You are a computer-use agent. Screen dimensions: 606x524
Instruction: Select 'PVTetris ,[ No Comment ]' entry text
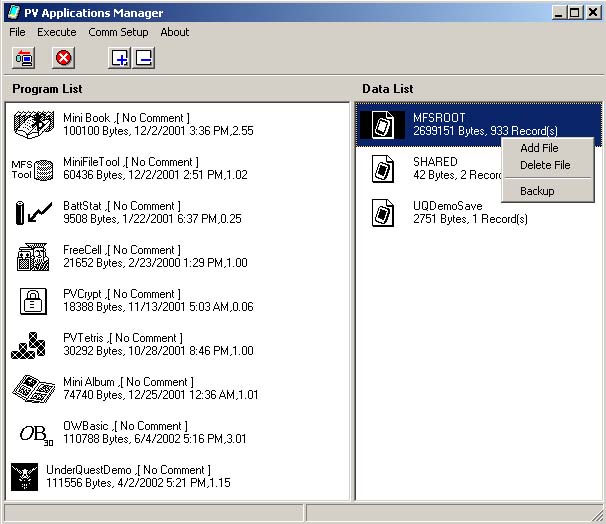point(123,338)
